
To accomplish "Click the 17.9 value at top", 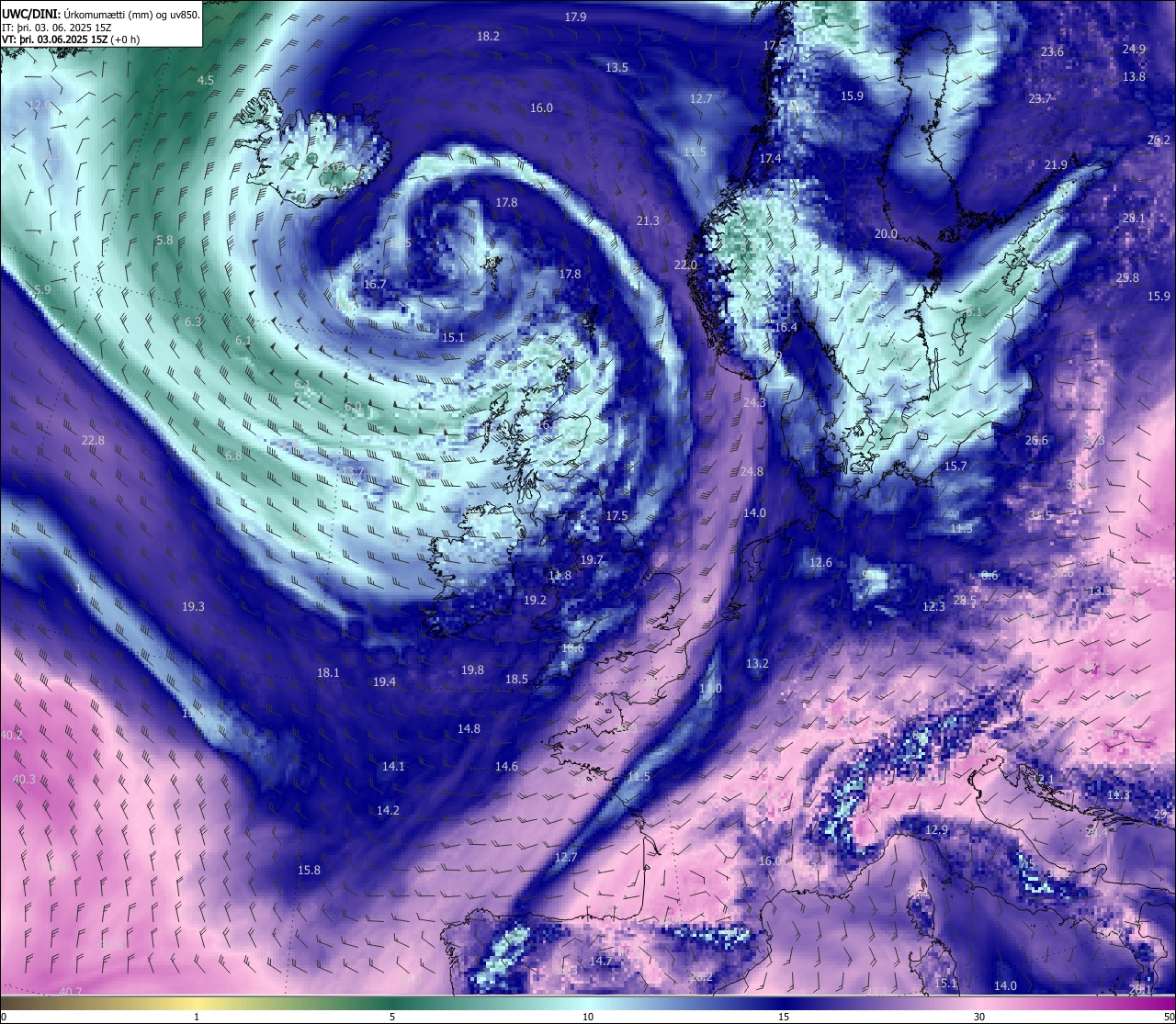I will [x=575, y=17].
